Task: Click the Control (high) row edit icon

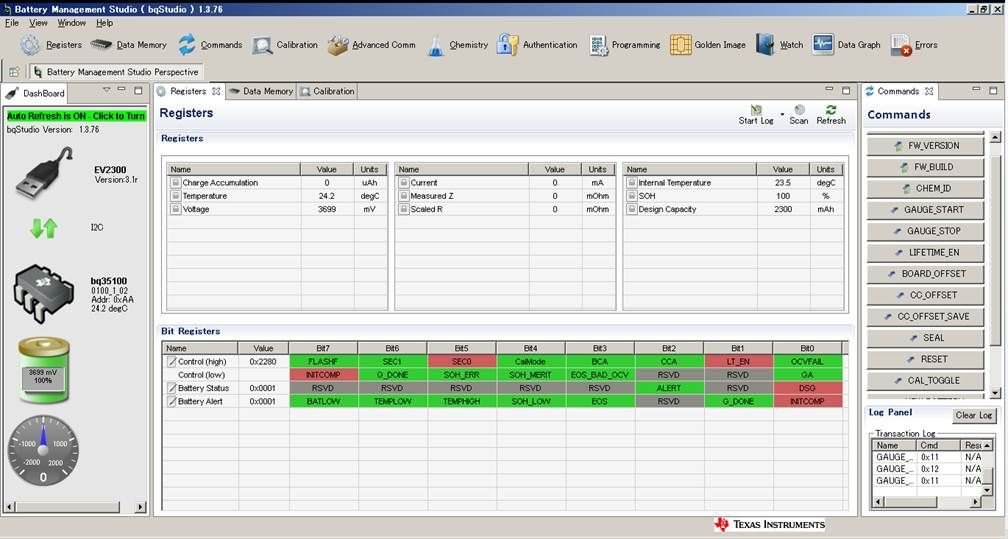Action: click(172, 361)
